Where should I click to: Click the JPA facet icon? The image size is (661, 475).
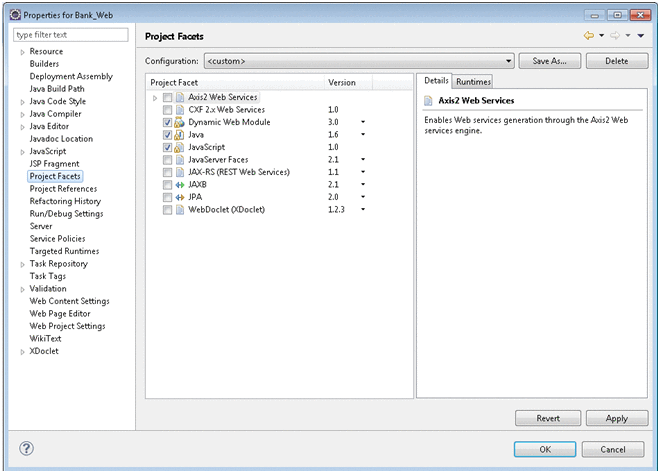click(181, 197)
